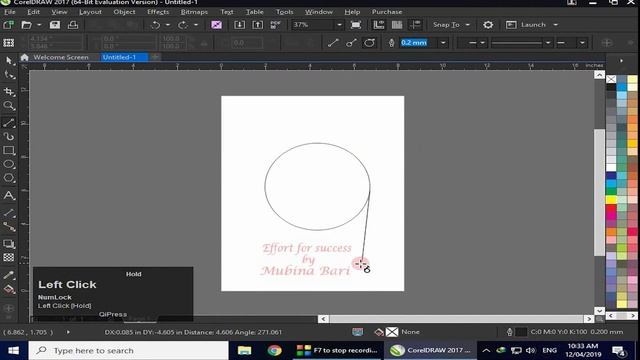Switch to Welcome Screen tab
640x360 pixels.
[x=60, y=57]
